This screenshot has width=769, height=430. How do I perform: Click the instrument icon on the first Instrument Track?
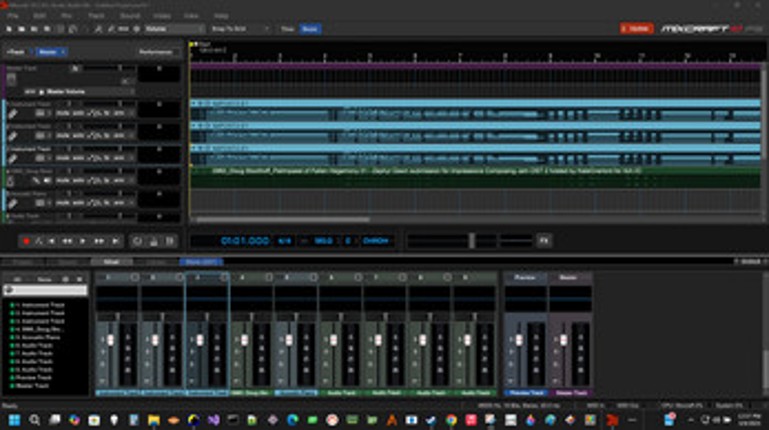click(13, 114)
